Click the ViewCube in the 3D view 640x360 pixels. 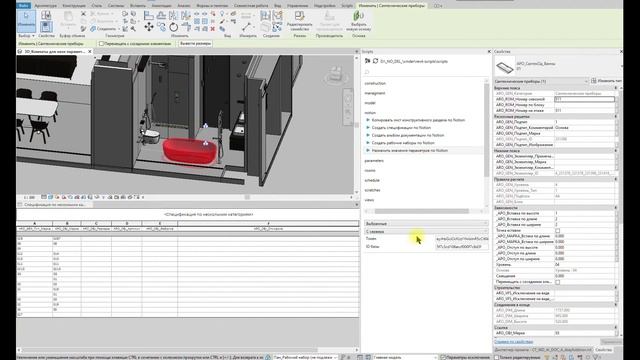click(x=336, y=75)
